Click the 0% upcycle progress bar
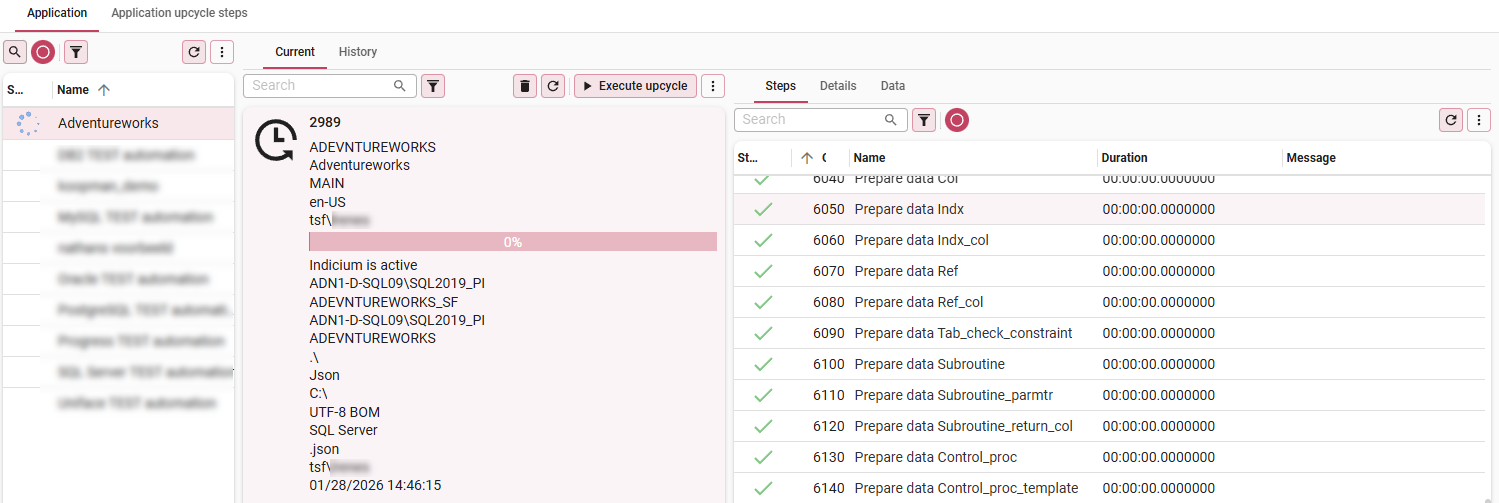Viewport: 1499px width, 503px height. [x=513, y=242]
